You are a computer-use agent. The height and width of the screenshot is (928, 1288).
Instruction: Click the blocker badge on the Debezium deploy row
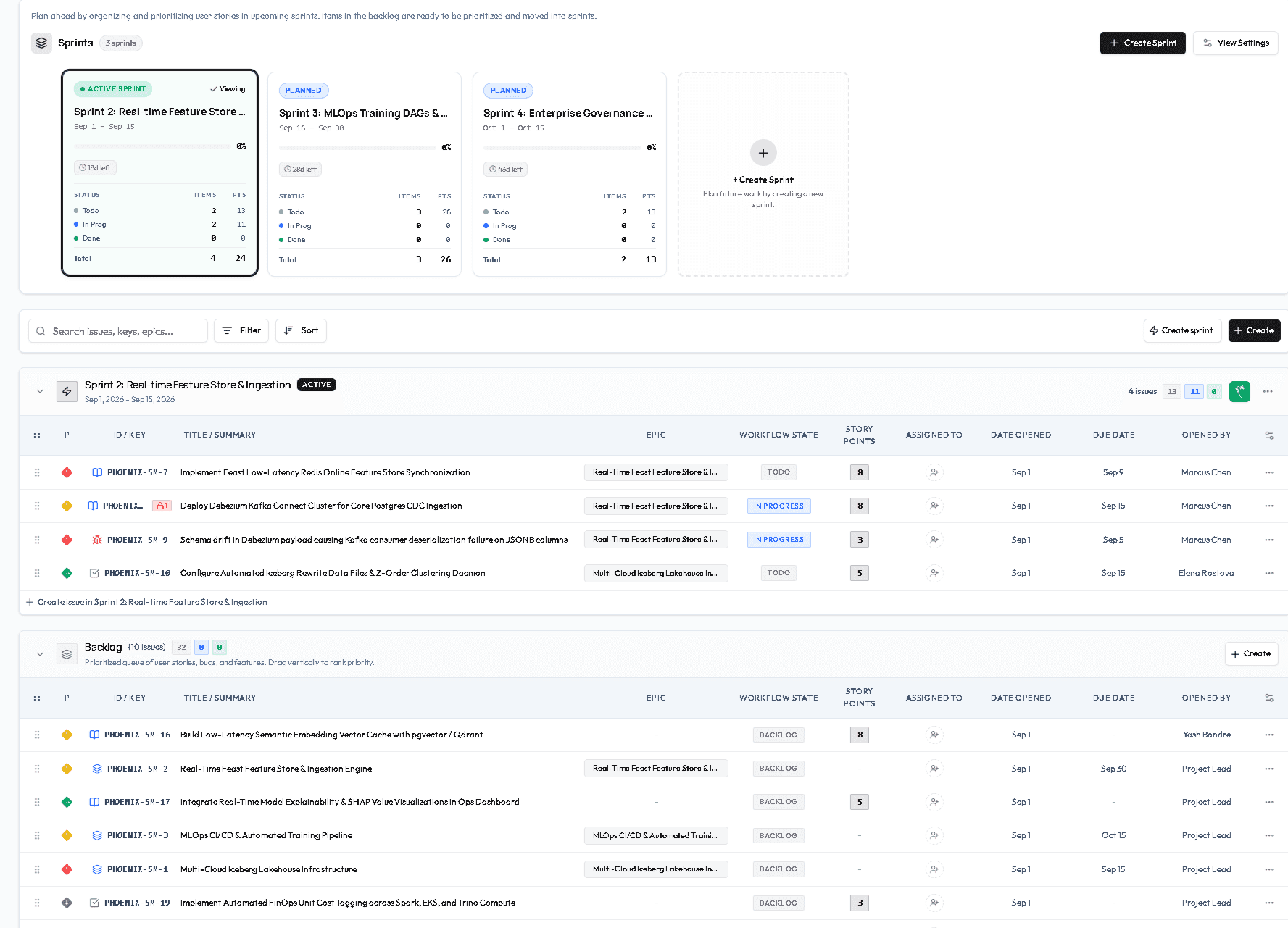pos(162,506)
